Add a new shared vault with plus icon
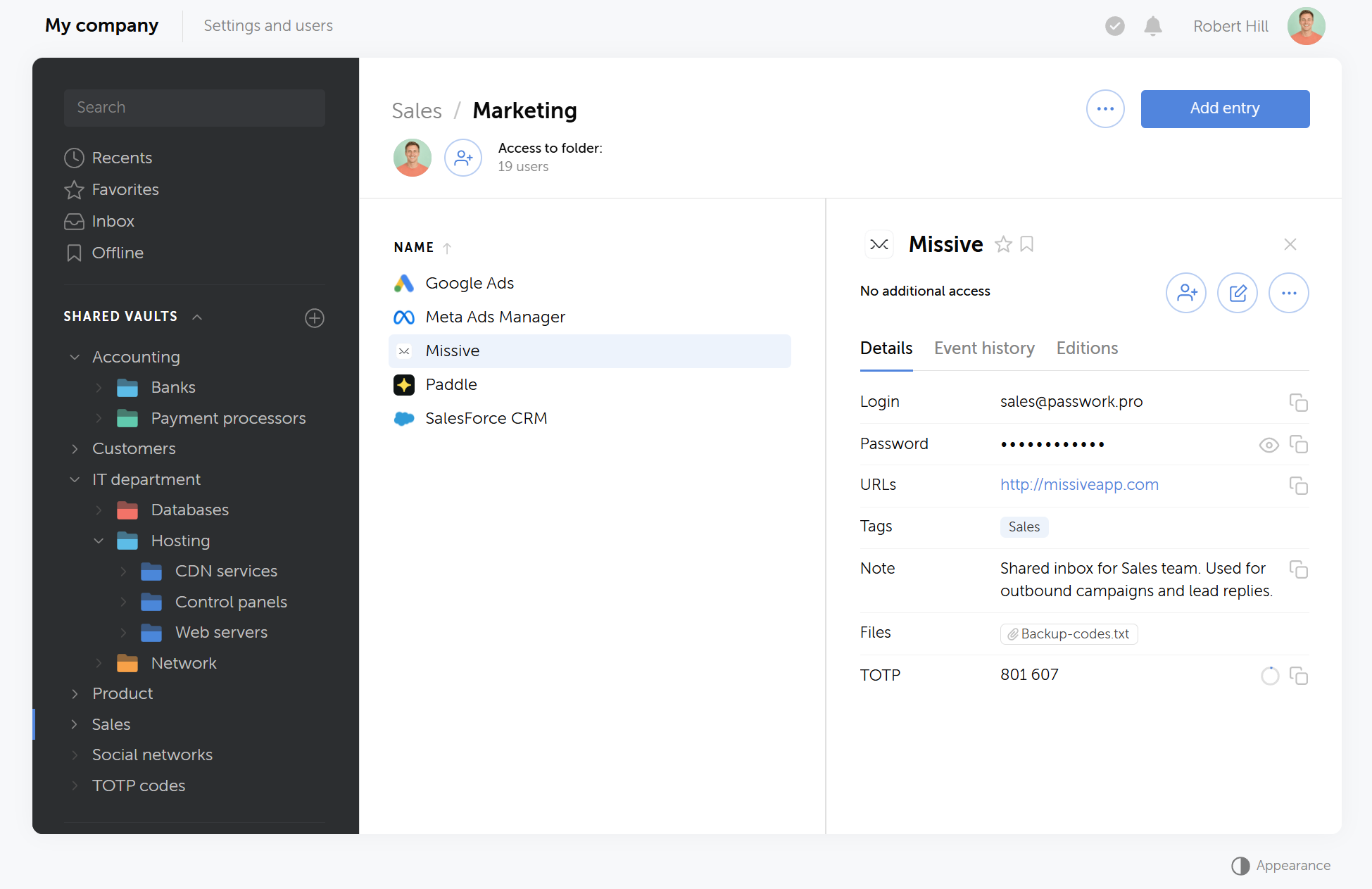Viewport: 1372px width, 889px height. click(x=315, y=318)
